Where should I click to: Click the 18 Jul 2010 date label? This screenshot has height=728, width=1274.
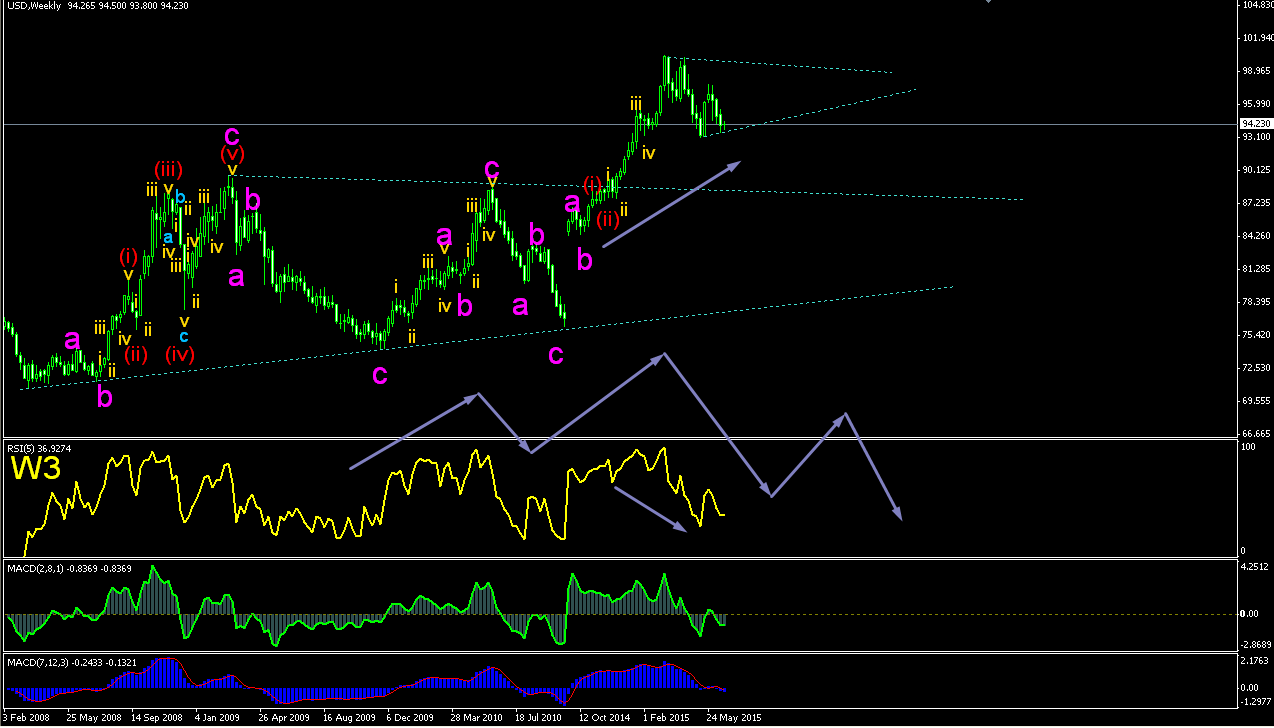[540, 717]
